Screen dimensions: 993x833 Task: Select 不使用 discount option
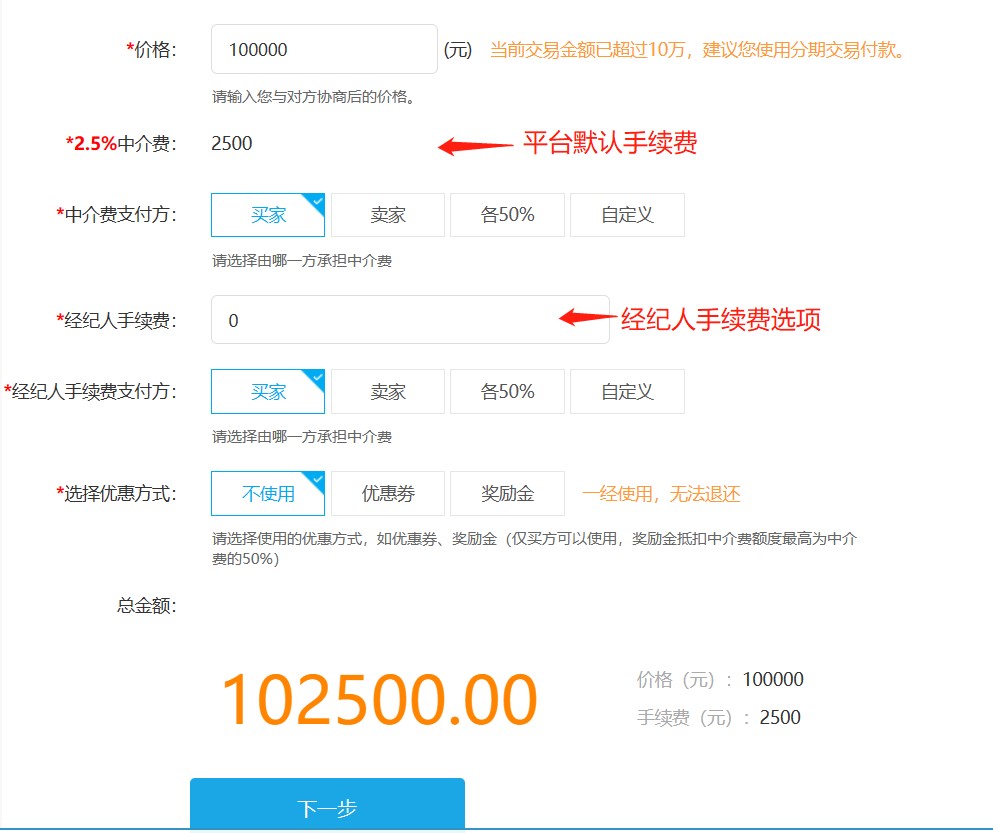click(268, 494)
